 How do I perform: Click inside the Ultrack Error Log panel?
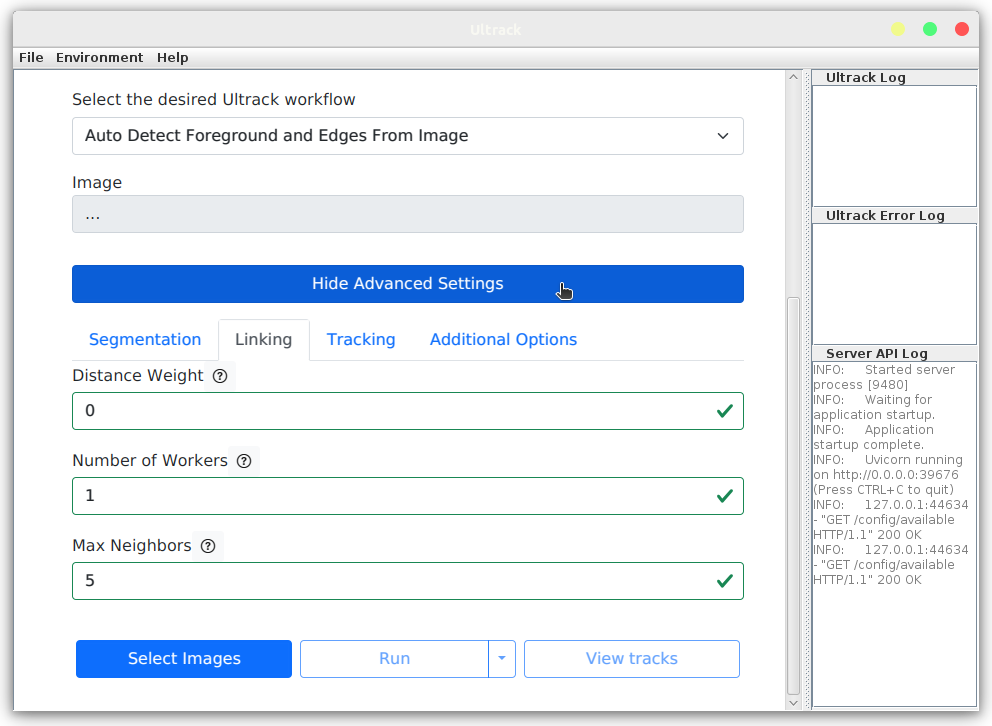click(894, 284)
